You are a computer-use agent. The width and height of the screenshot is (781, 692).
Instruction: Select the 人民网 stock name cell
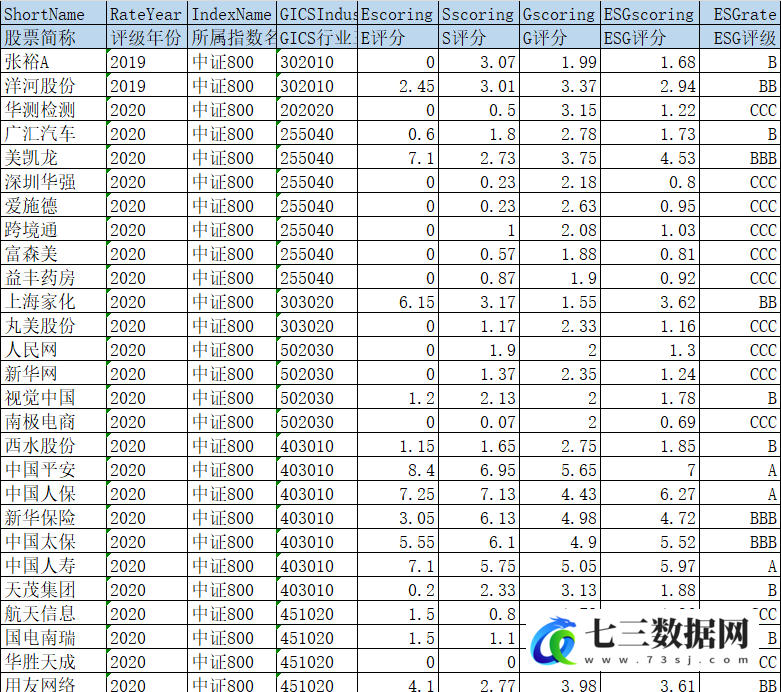(x=53, y=349)
